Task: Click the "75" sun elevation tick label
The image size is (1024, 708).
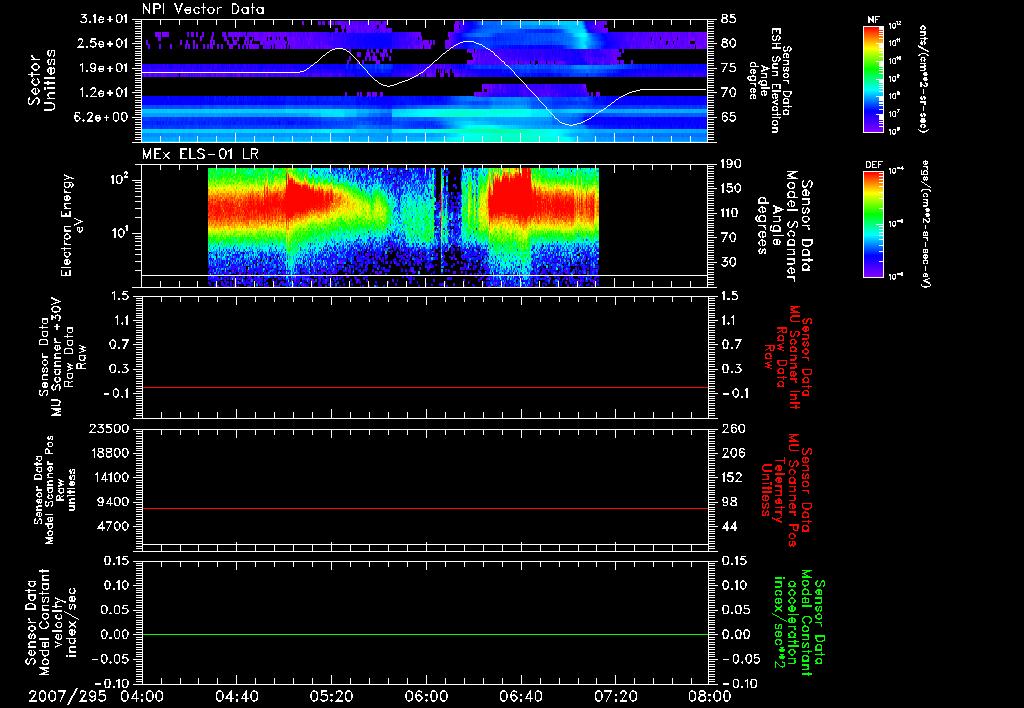Action: click(729, 68)
